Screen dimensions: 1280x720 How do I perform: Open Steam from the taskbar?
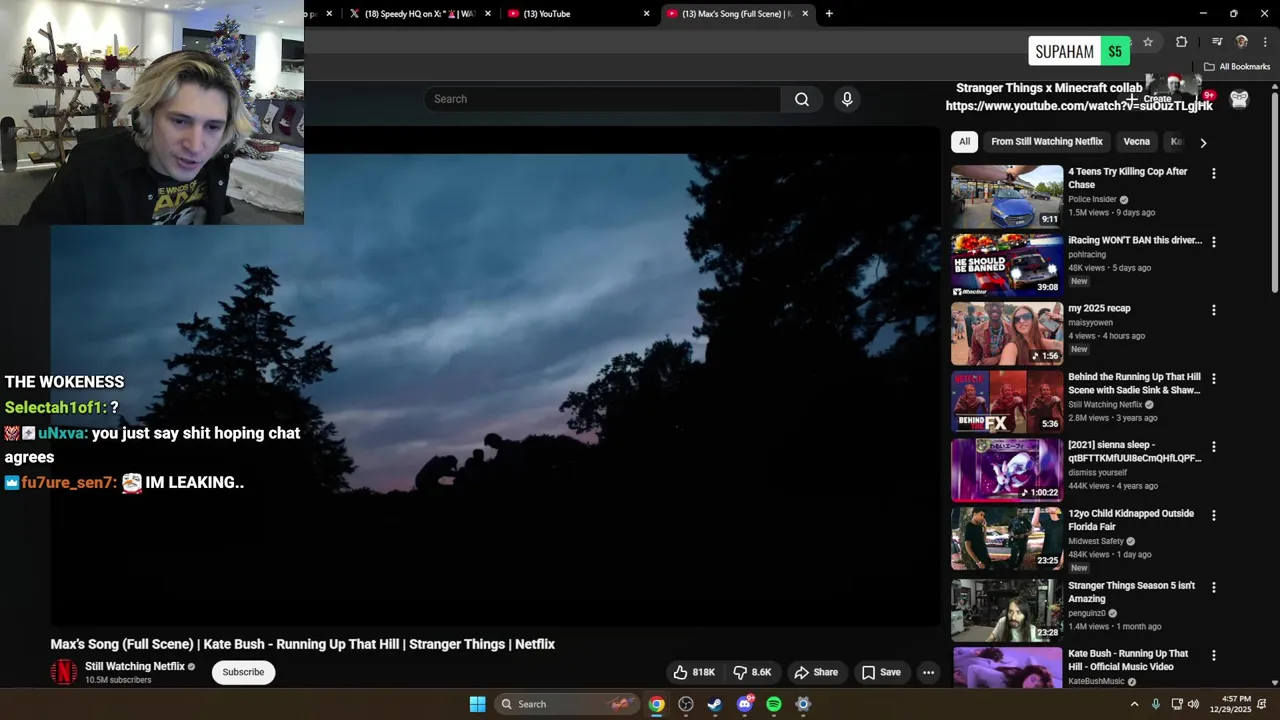[x=715, y=704]
